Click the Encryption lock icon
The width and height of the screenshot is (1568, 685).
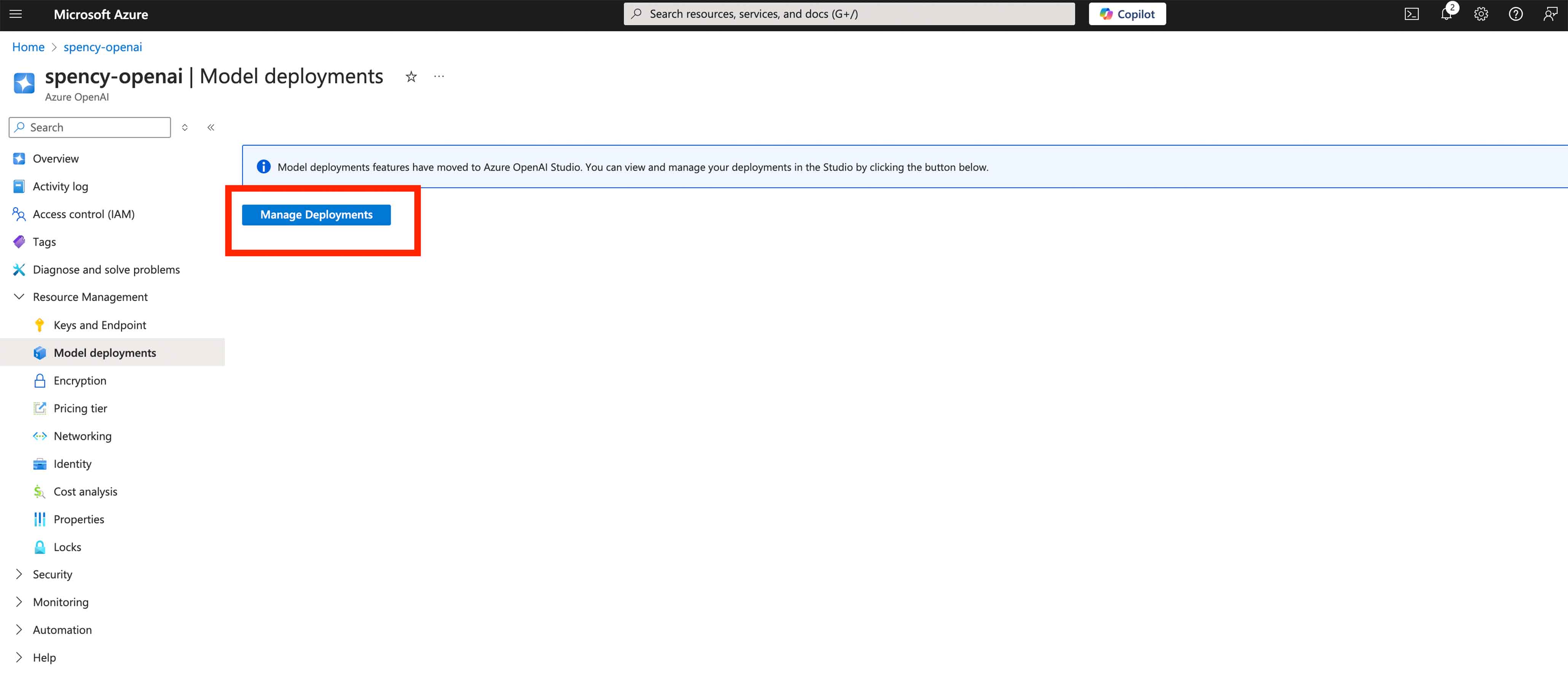coord(40,381)
